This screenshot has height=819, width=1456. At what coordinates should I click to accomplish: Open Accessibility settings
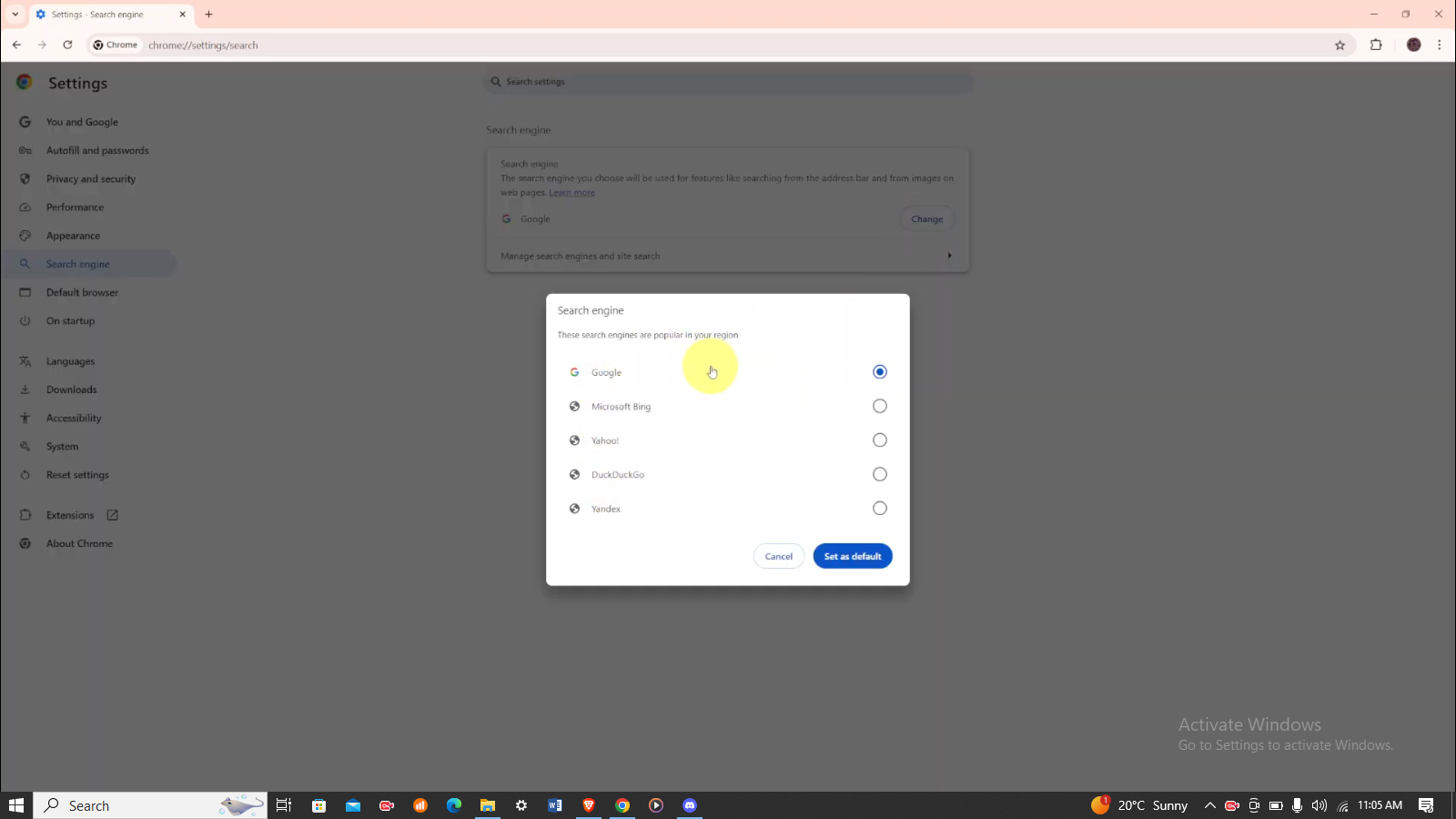click(74, 418)
